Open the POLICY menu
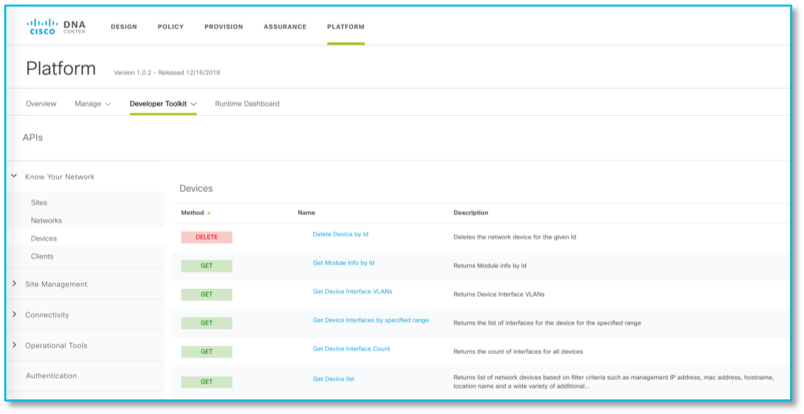Screen dimensions: 804x414 point(171,27)
